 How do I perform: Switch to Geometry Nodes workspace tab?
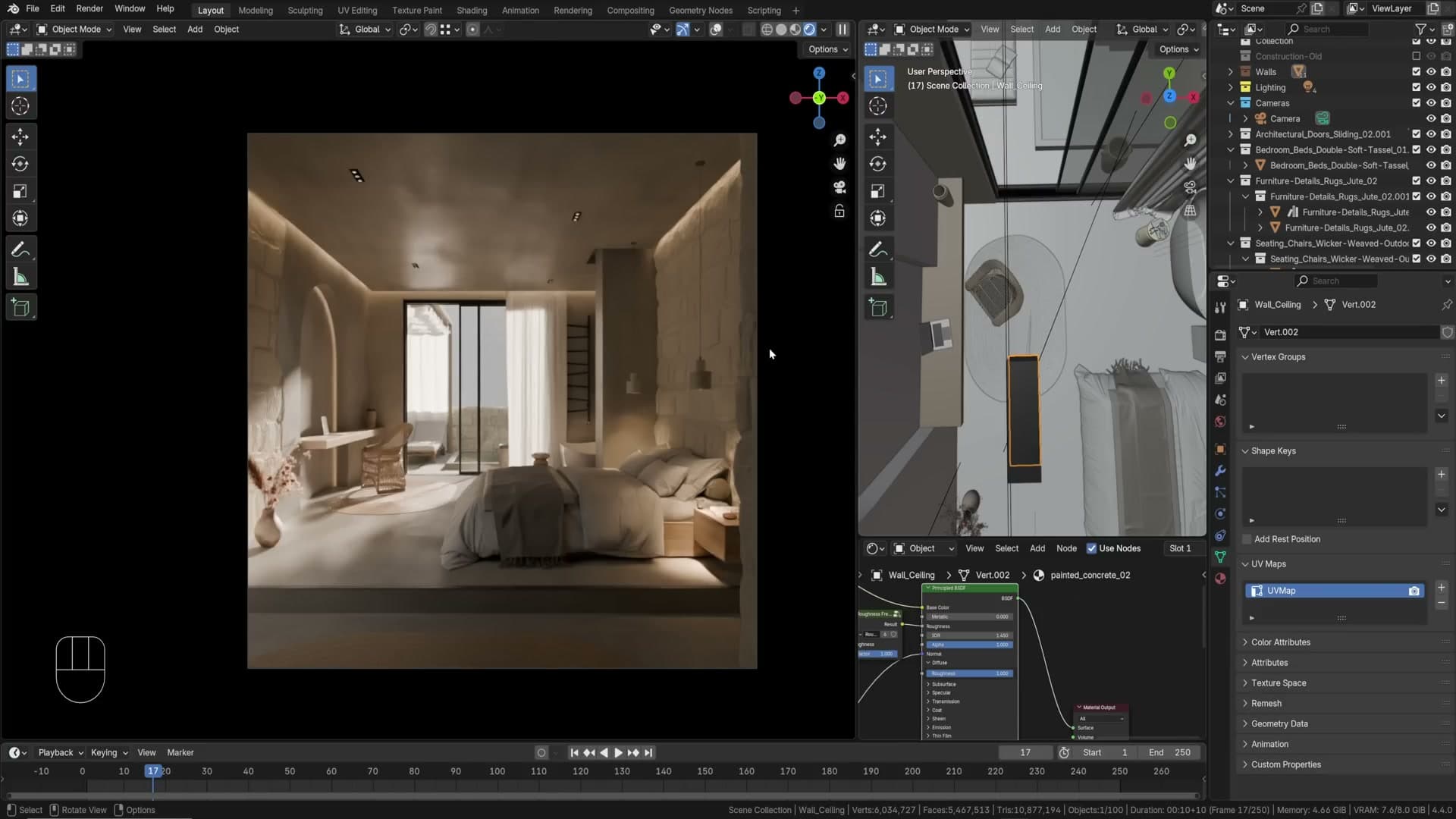[701, 11]
